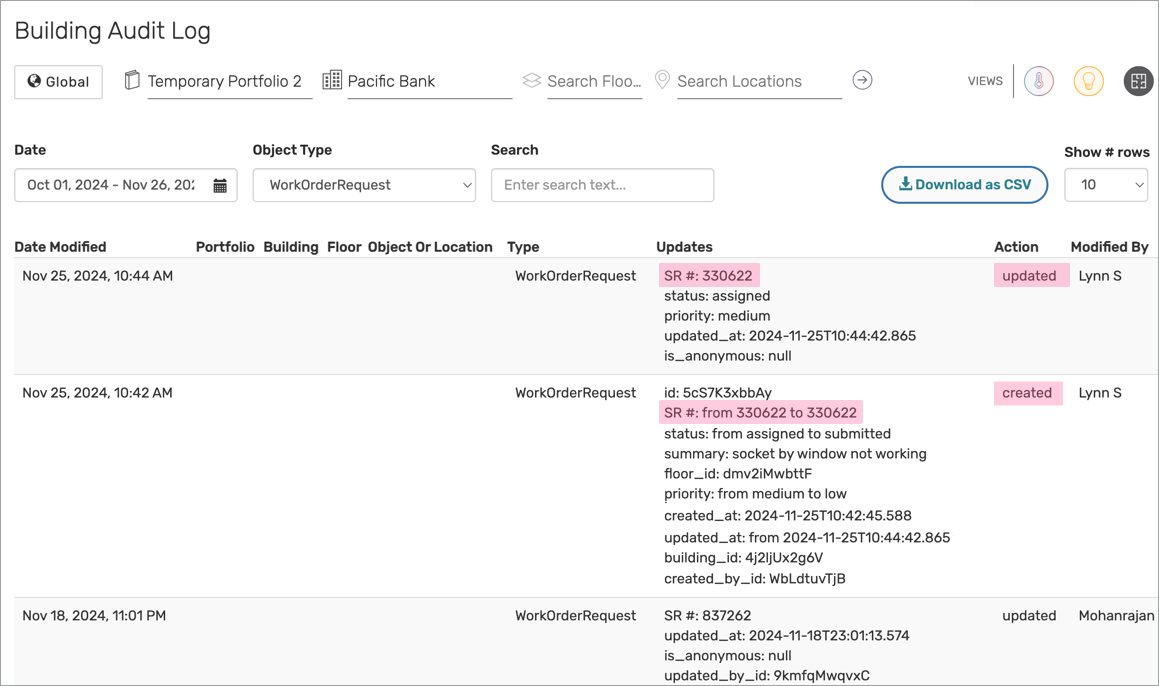The width and height of the screenshot is (1159, 686).
Task: Click the floor layers icon
Action: (x=531, y=80)
